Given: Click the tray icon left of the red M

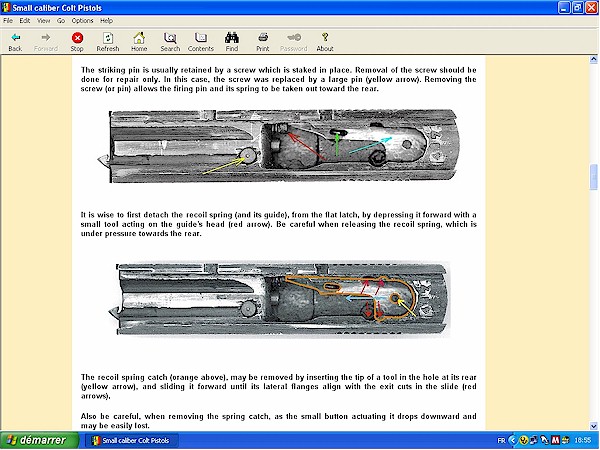Looking at the screenshot, I should [544, 440].
